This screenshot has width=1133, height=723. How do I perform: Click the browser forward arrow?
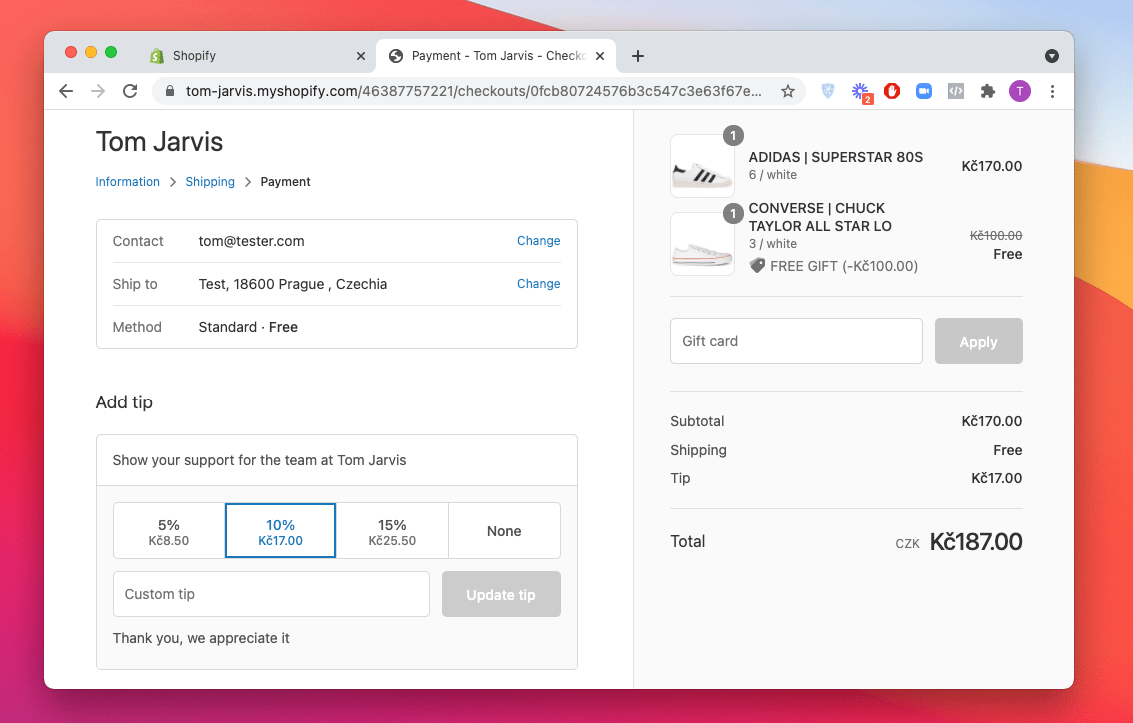tap(98, 91)
